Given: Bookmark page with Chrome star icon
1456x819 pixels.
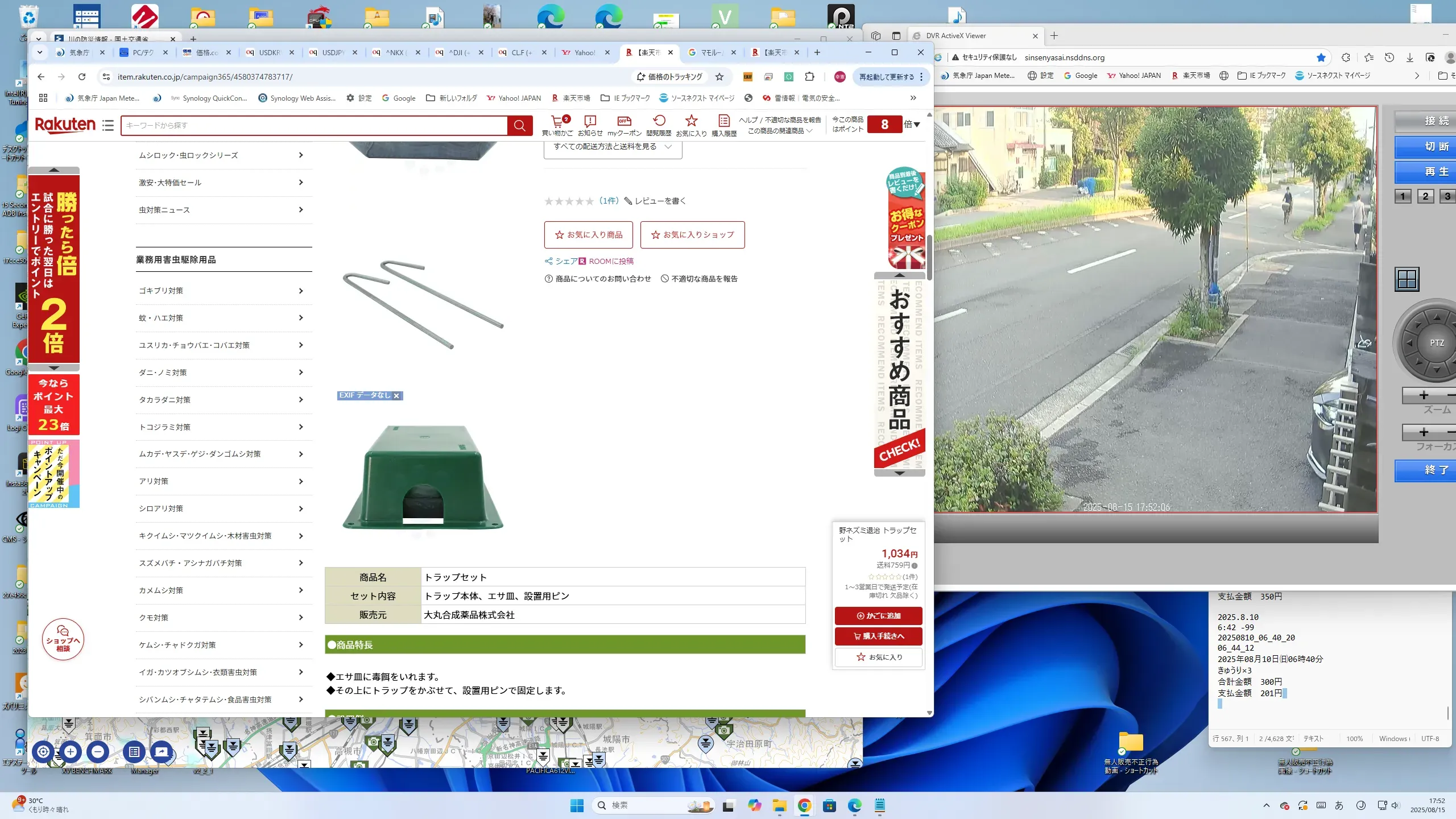Looking at the screenshot, I should pyautogui.click(x=719, y=77).
